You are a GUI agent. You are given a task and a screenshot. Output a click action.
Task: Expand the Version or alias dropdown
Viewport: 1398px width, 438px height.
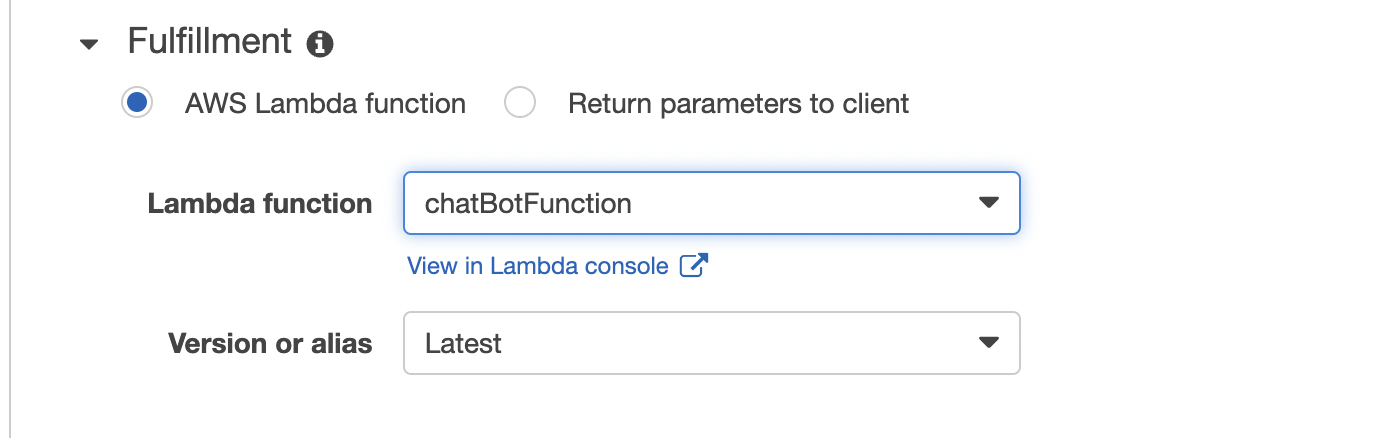(x=712, y=343)
